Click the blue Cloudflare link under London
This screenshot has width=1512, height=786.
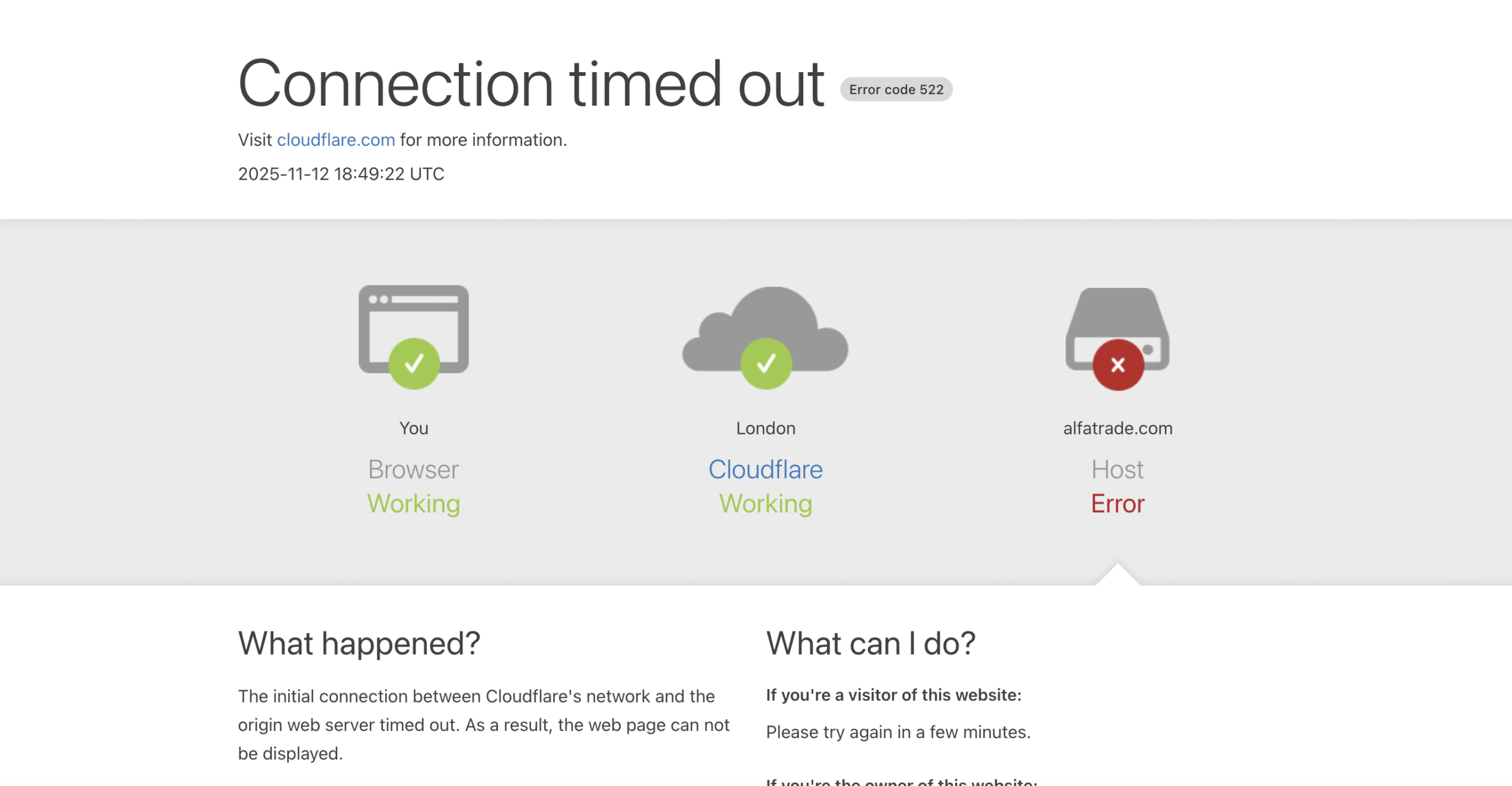click(x=765, y=470)
